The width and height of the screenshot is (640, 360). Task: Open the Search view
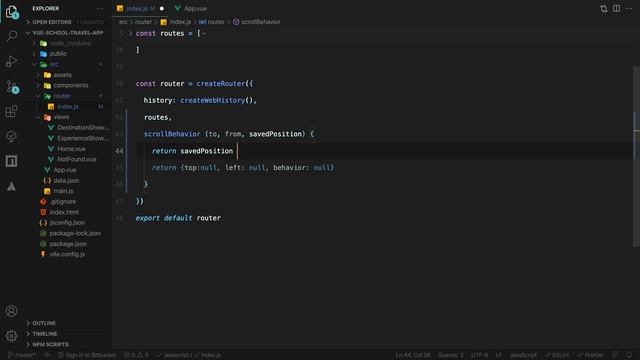click(x=11, y=36)
